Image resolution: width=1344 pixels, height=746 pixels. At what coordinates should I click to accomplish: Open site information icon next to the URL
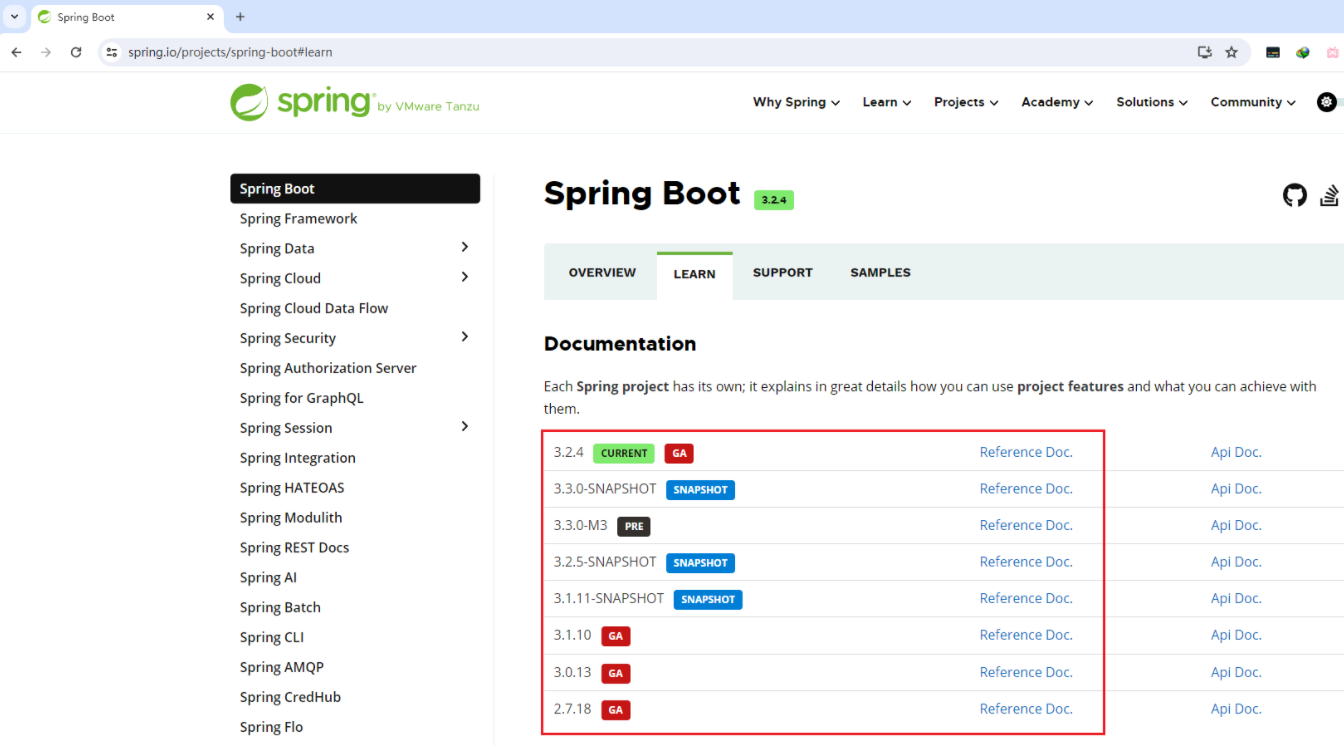click(112, 51)
